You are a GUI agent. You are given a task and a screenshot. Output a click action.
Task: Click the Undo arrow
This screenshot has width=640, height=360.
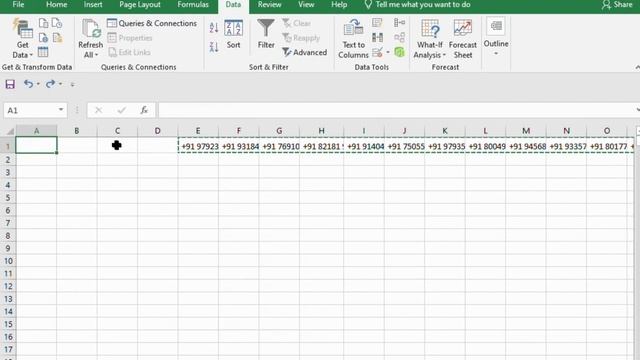[28, 84]
